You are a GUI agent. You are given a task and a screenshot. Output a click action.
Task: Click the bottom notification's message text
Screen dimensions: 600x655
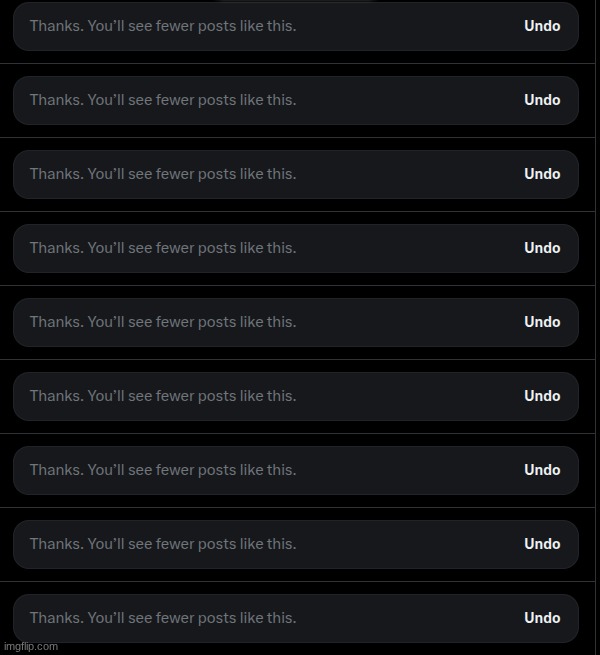click(x=163, y=618)
